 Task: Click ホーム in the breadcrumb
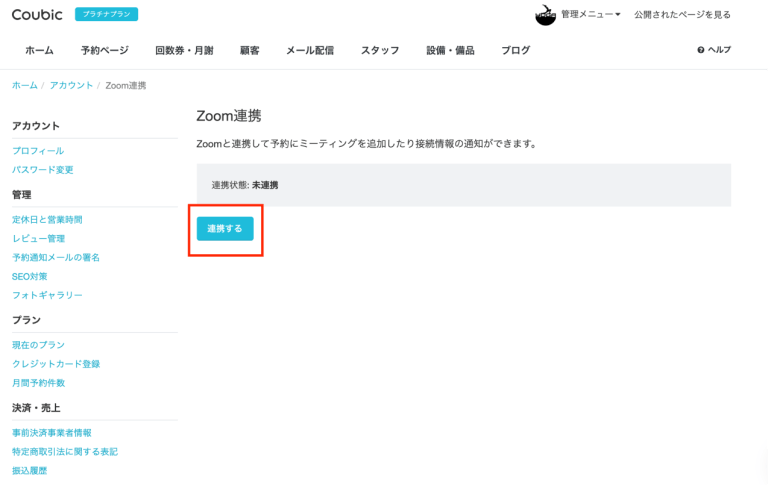(24, 85)
